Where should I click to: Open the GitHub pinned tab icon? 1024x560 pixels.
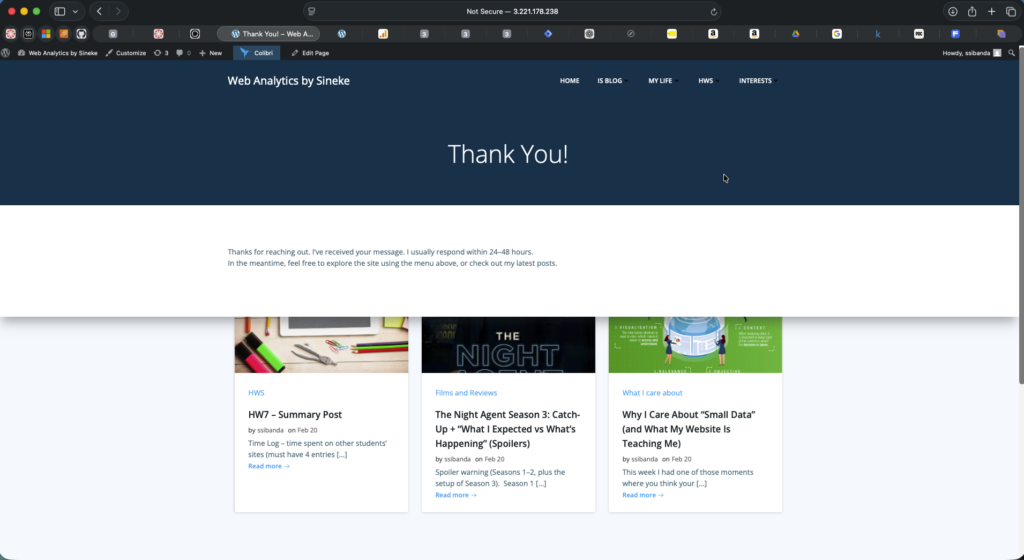pos(81,33)
